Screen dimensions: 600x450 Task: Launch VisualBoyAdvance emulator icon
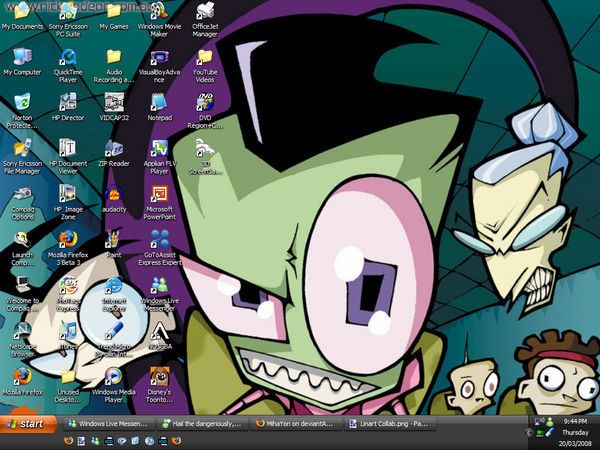pyautogui.click(x=159, y=66)
